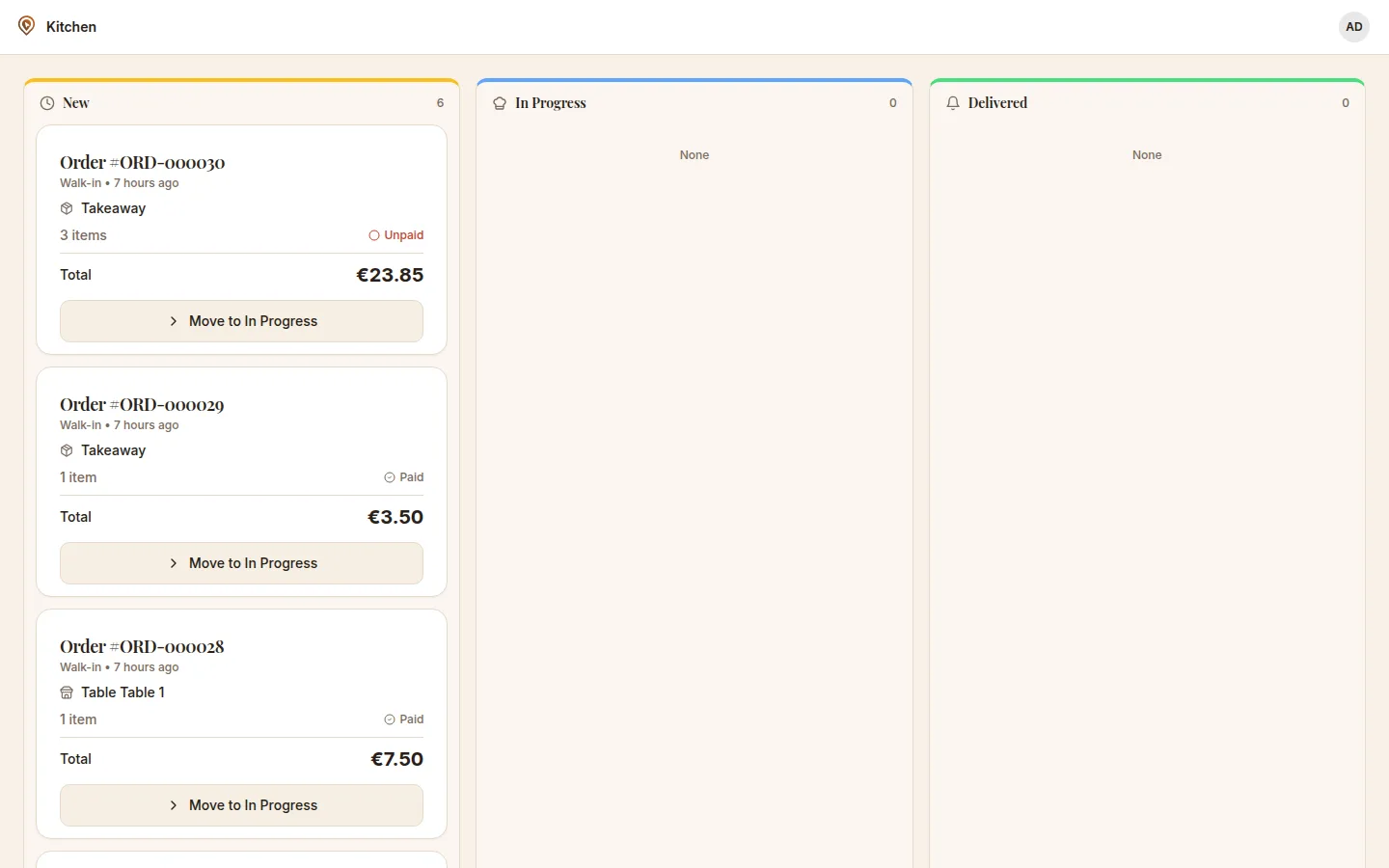Click the chef hat icon for In Progress

[x=500, y=103]
